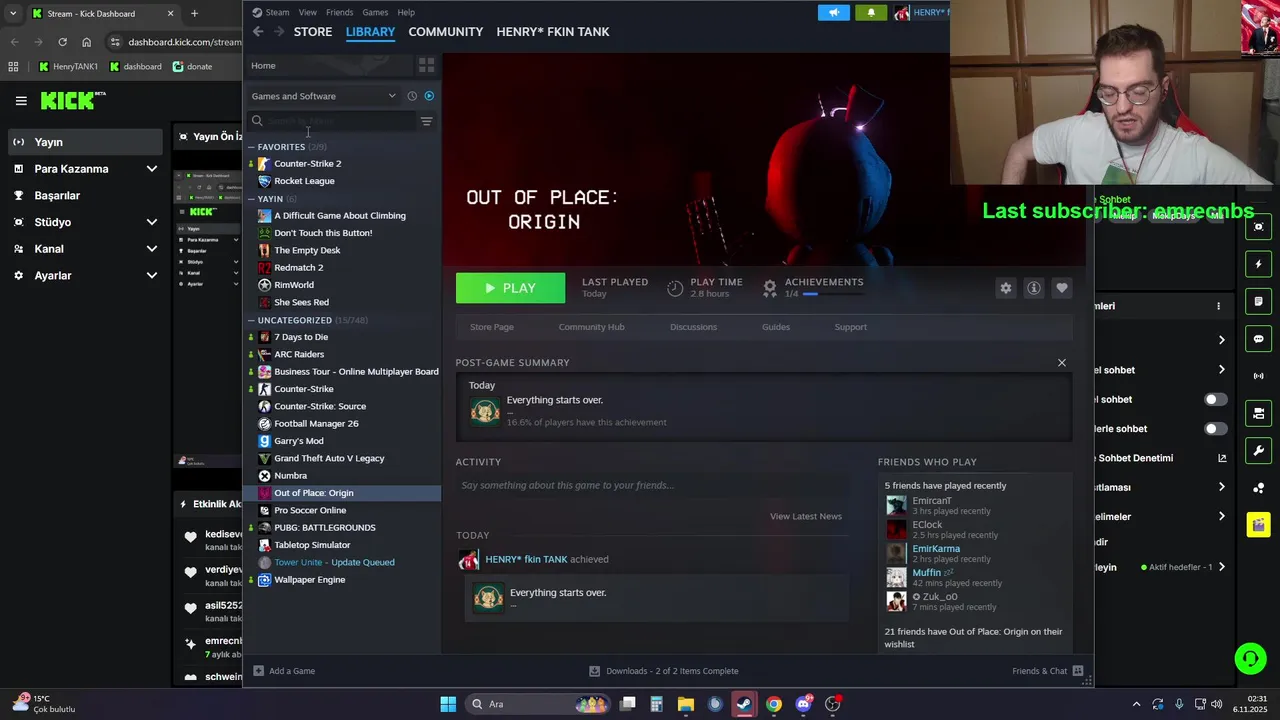Open Steam from the Windows taskbar
Screen dimensions: 1280x720
(744, 704)
